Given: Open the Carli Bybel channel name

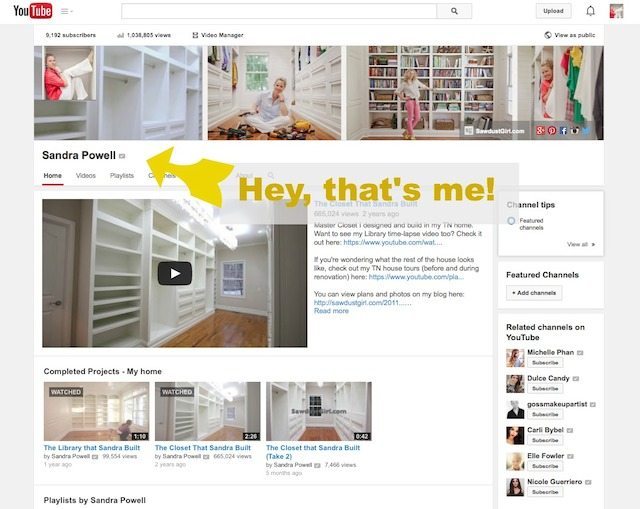Looking at the screenshot, I should pyautogui.click(x=545, y=430).
